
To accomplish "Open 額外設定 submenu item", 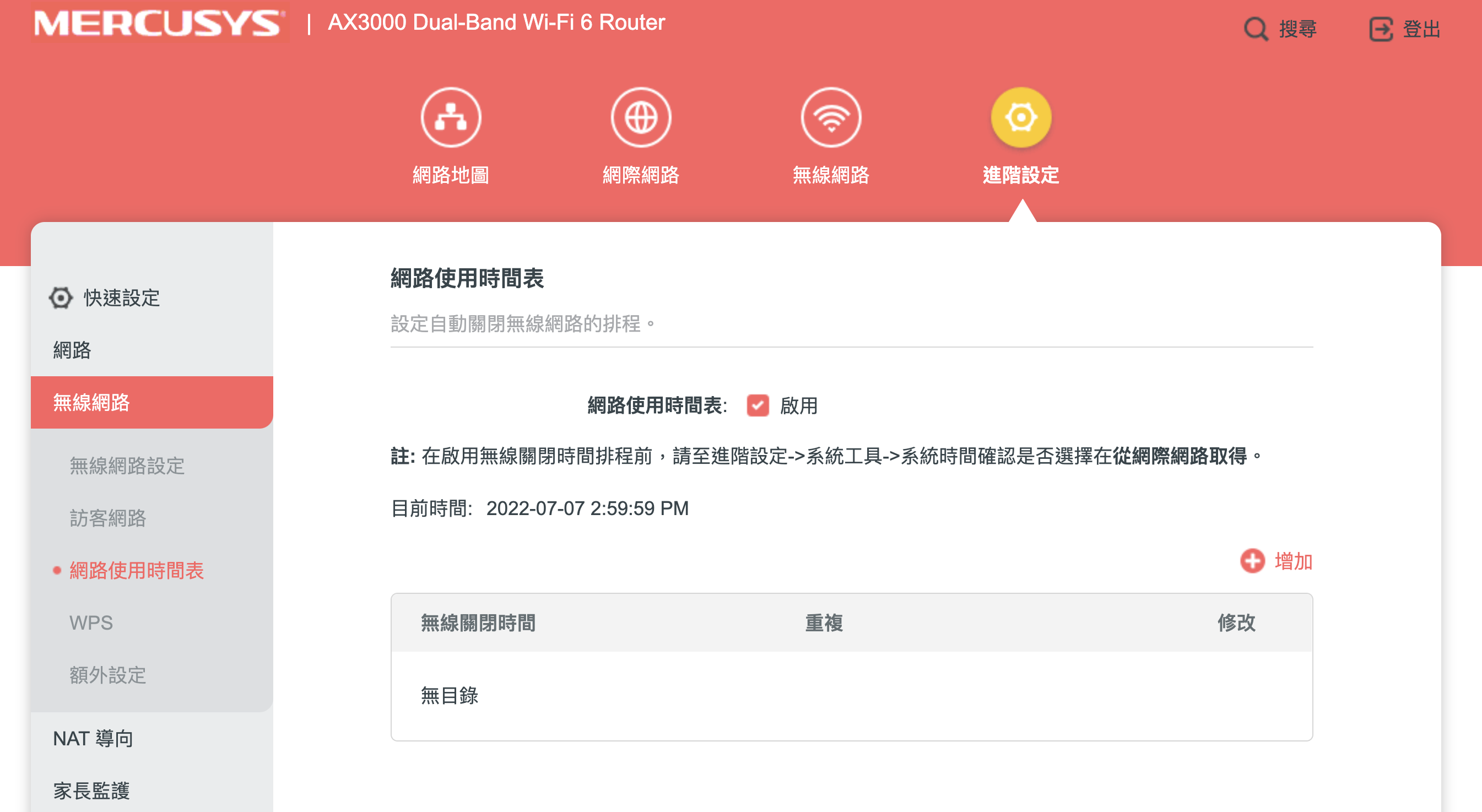I will tap(108, 675).
